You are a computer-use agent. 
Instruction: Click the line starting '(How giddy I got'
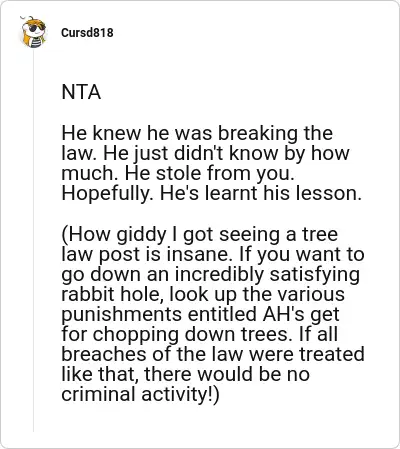[x=200, y=234]
